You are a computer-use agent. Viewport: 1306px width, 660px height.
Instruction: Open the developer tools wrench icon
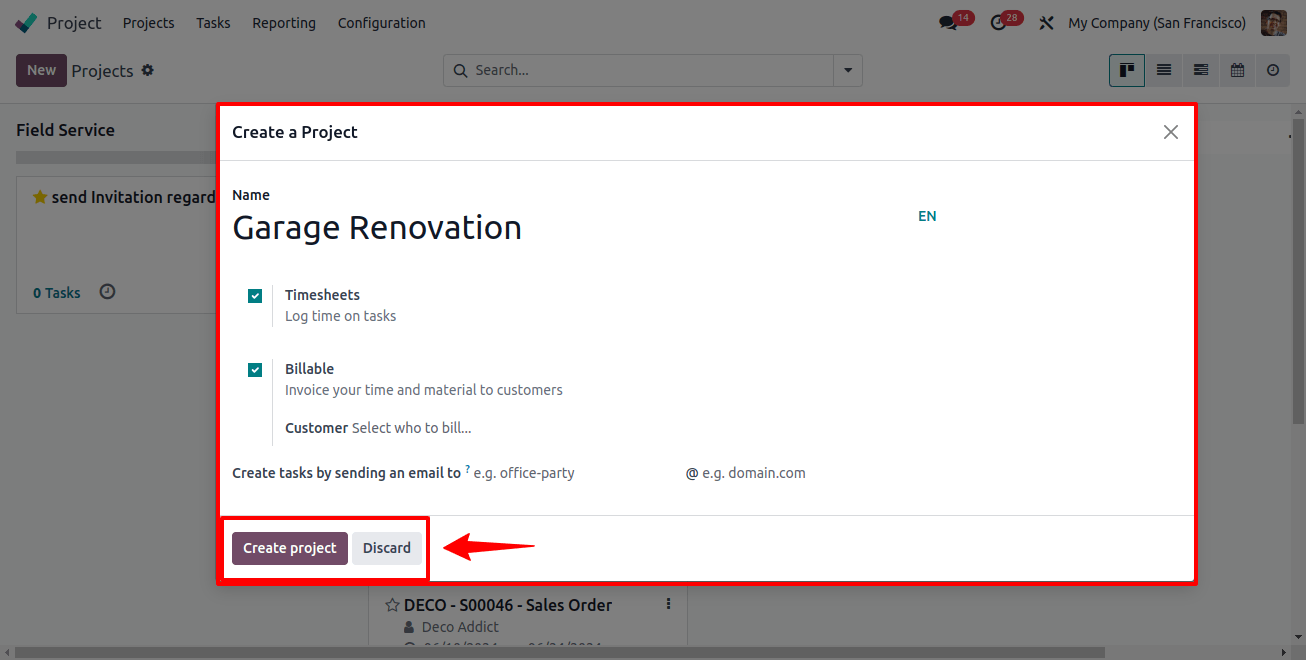(1046, 23)
